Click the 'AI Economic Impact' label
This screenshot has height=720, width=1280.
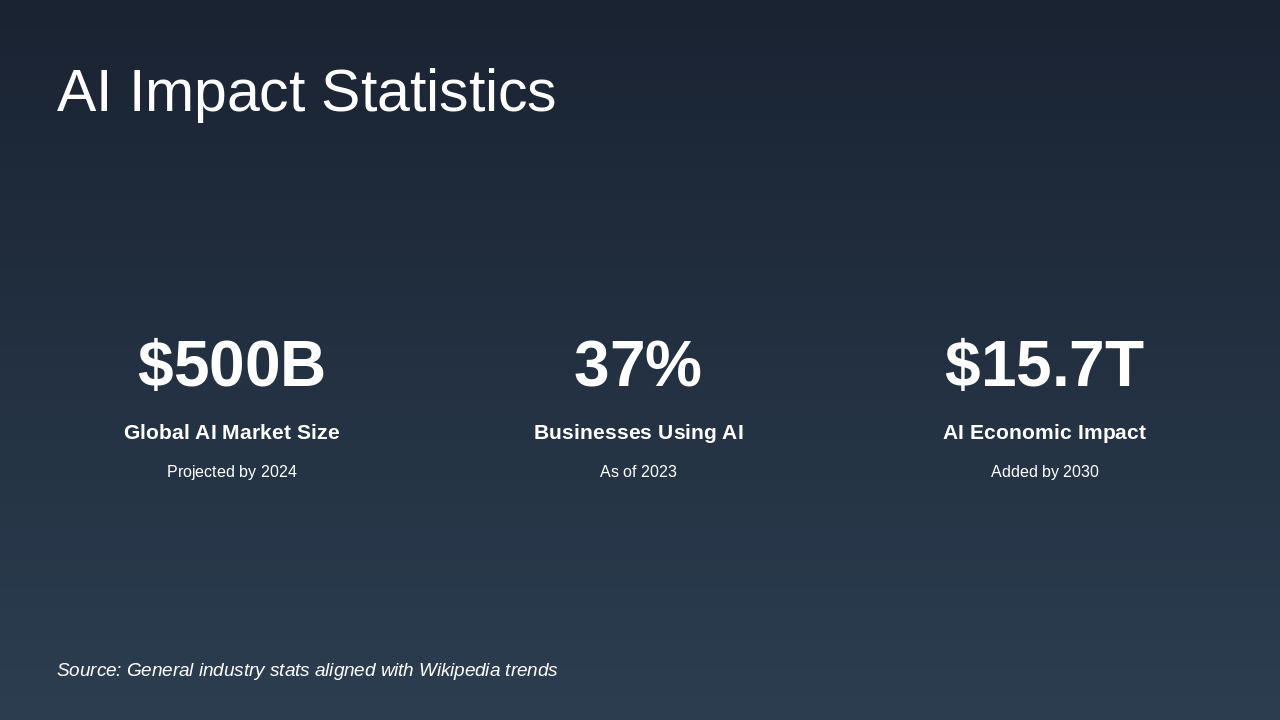[x=1044, y=432]
